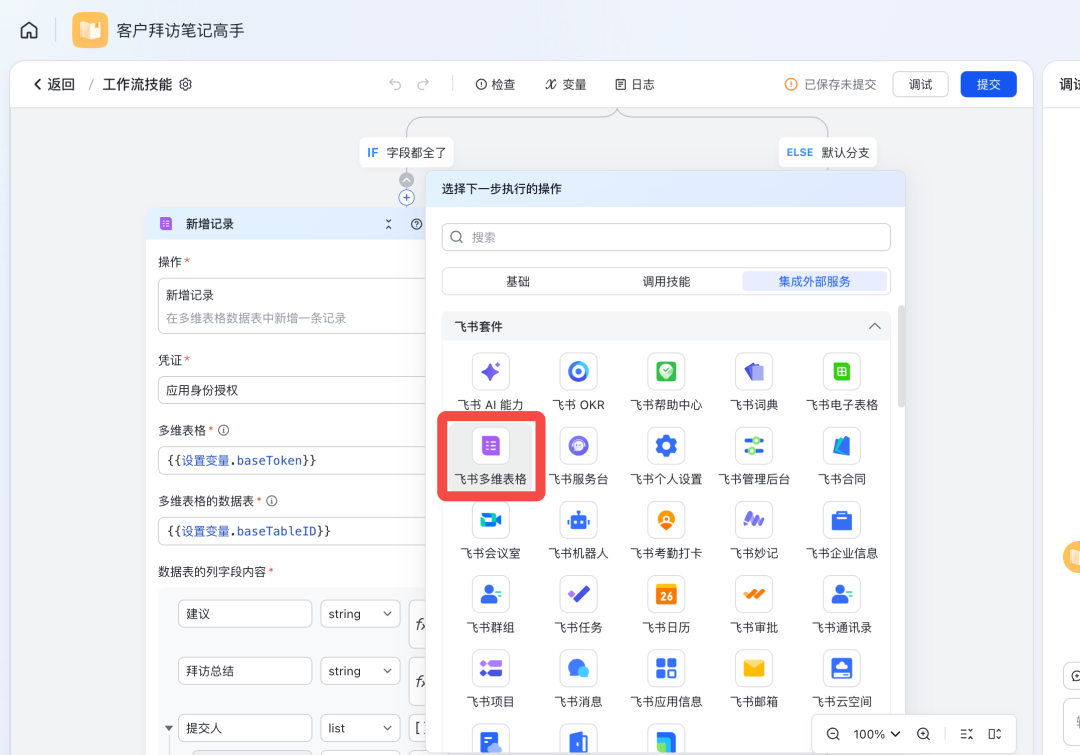The image size is (1080, 755).
Task: Edit the 建议 field name
Action: (x=245, y=614)
